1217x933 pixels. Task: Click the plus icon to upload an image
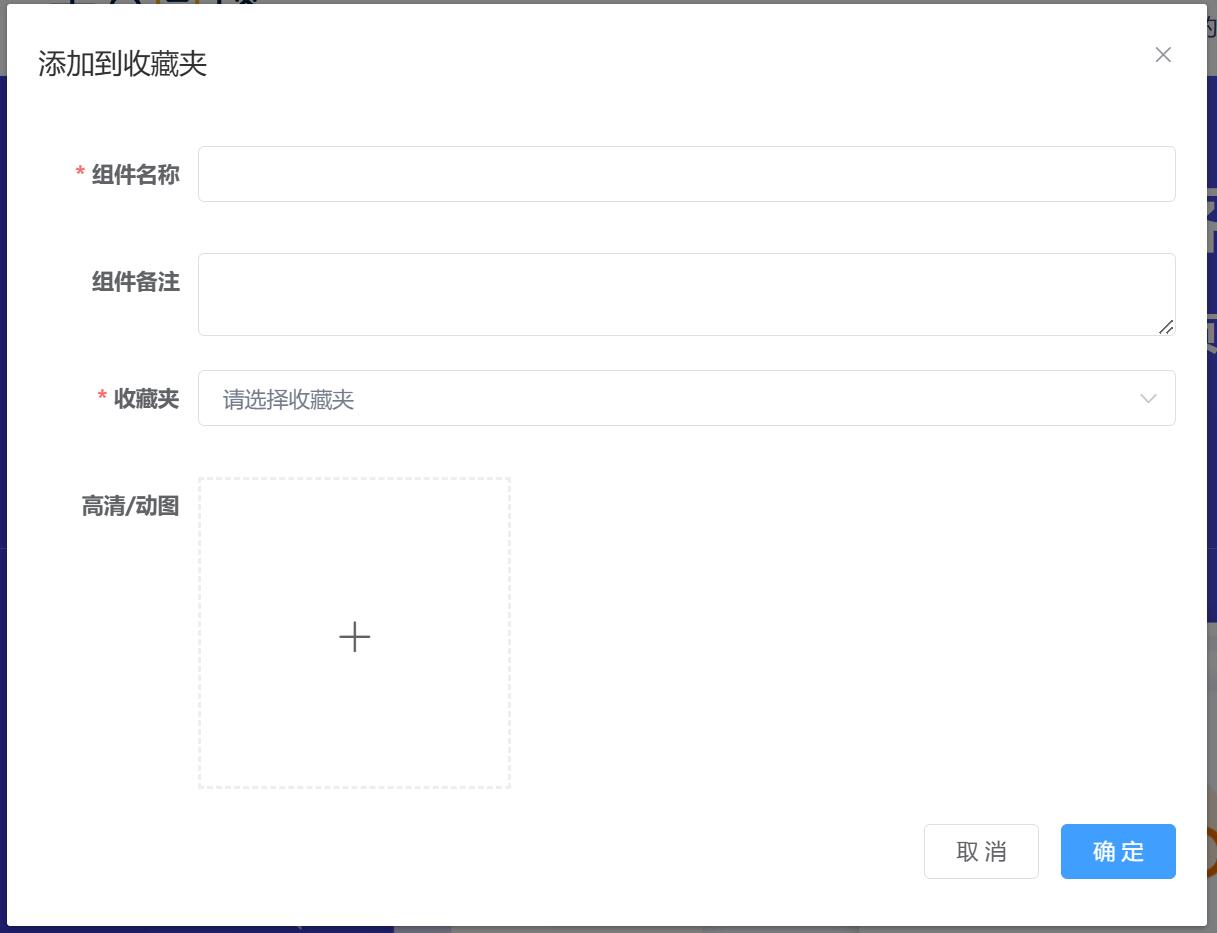(354, 636)
